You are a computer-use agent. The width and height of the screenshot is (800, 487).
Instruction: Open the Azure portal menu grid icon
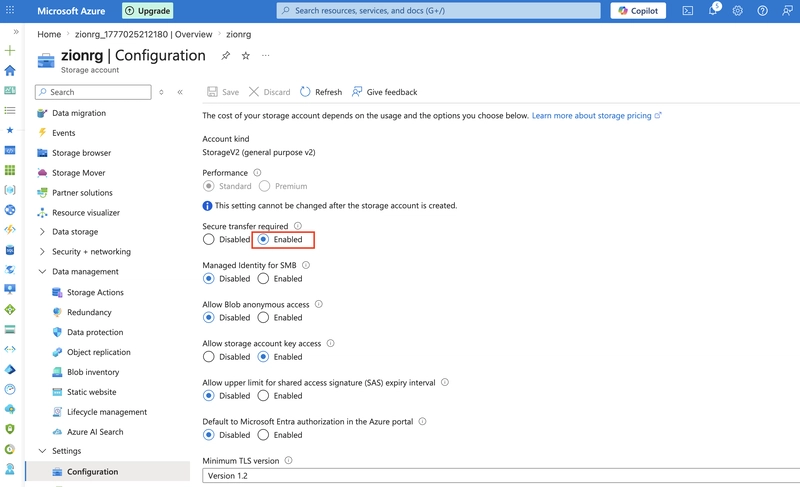click(10, 10)
